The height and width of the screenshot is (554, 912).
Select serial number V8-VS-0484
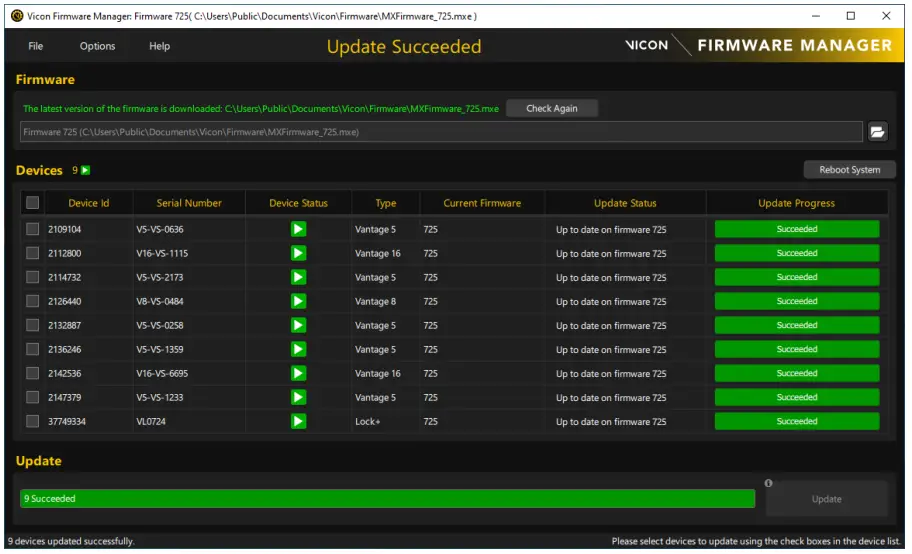point(160,301)
